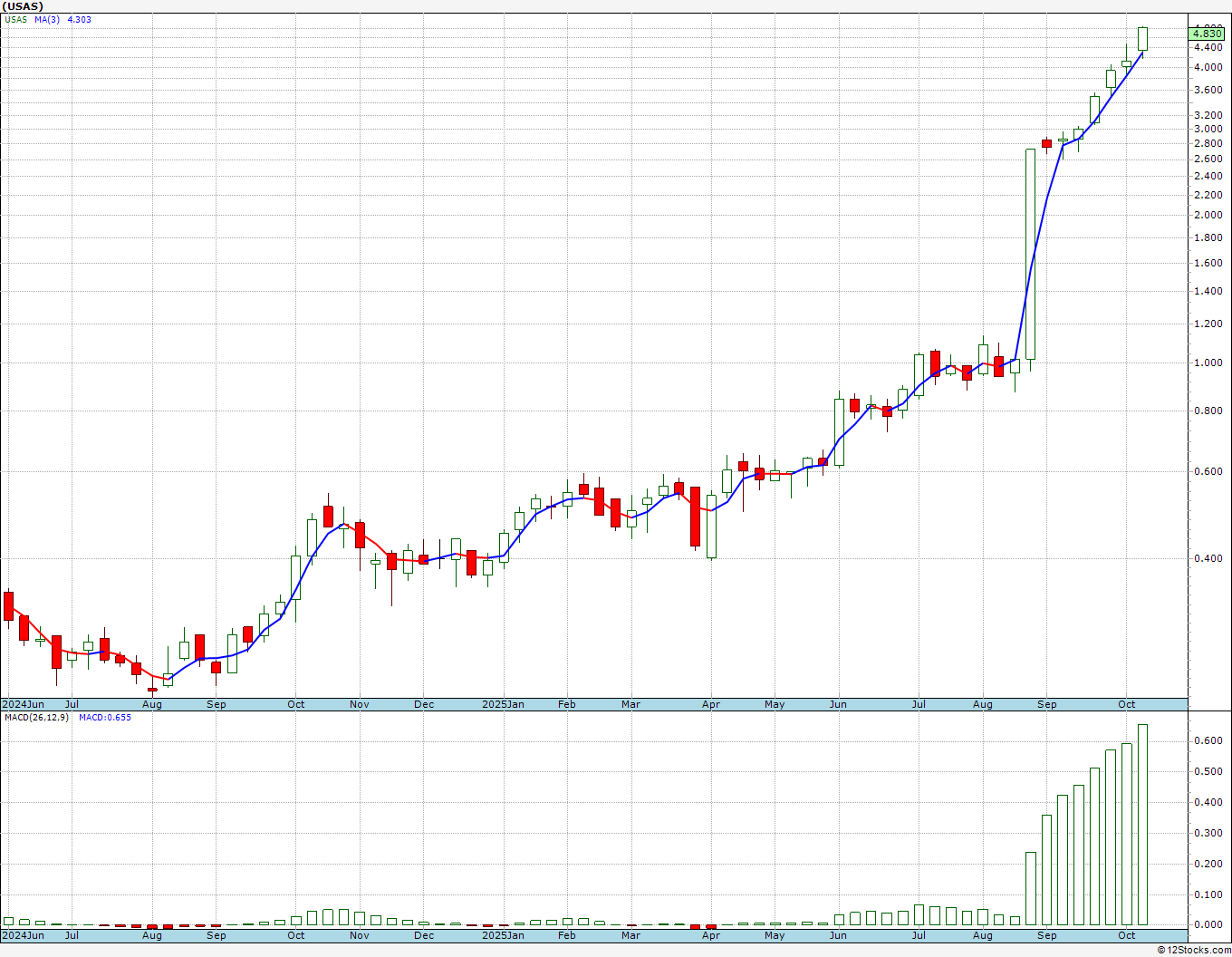The width and height of the screenshot is (1232, 957).
Task: Click the 2.600 price axis label
Action: [x=1208, y=159]
